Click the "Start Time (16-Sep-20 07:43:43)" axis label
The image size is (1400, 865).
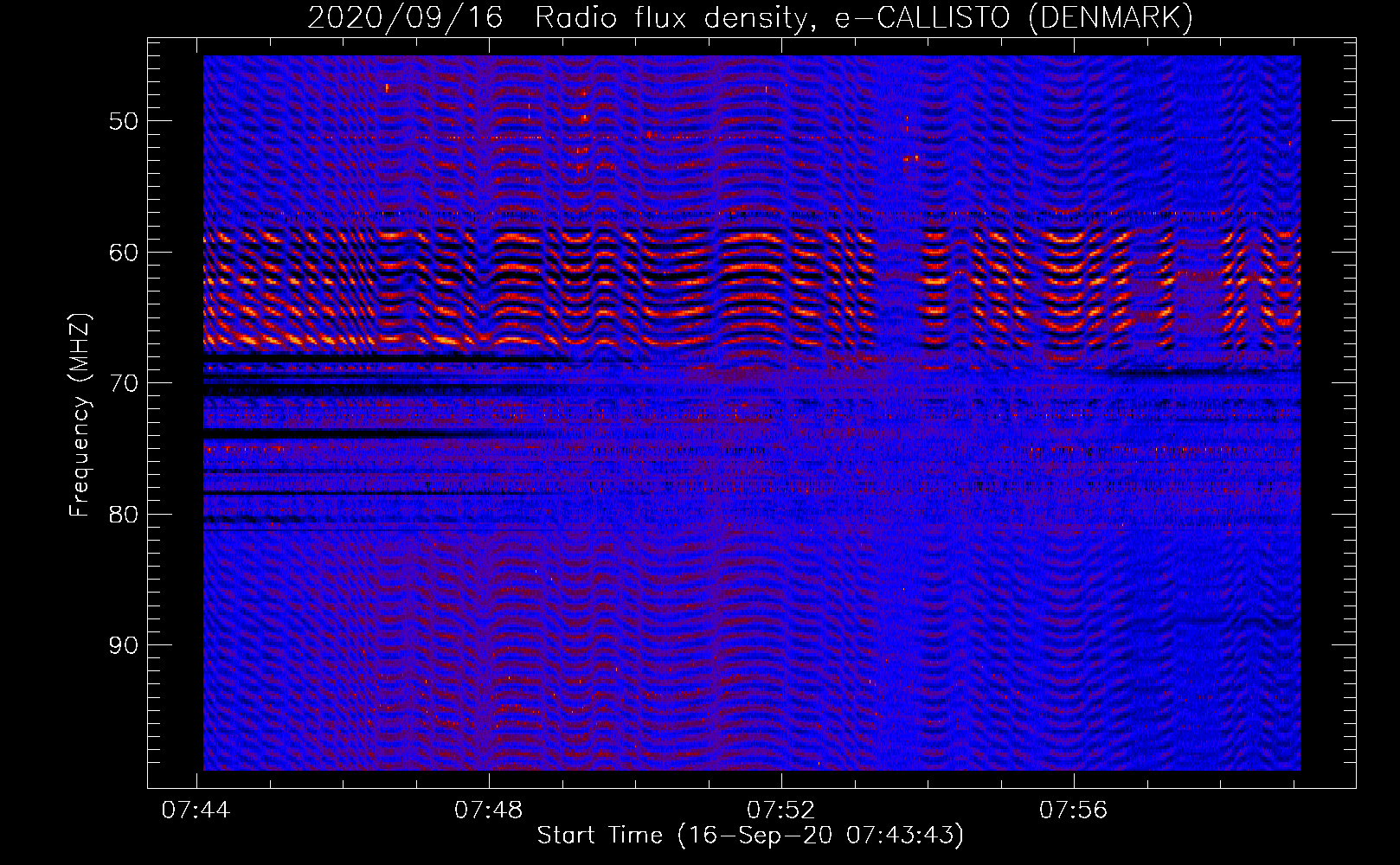point(750,836)
